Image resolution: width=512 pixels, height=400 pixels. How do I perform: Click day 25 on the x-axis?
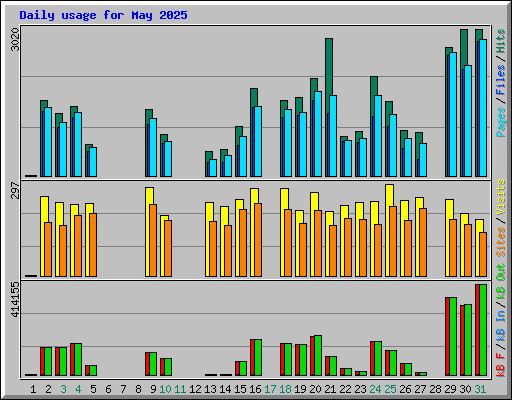(x=390, y=389)
